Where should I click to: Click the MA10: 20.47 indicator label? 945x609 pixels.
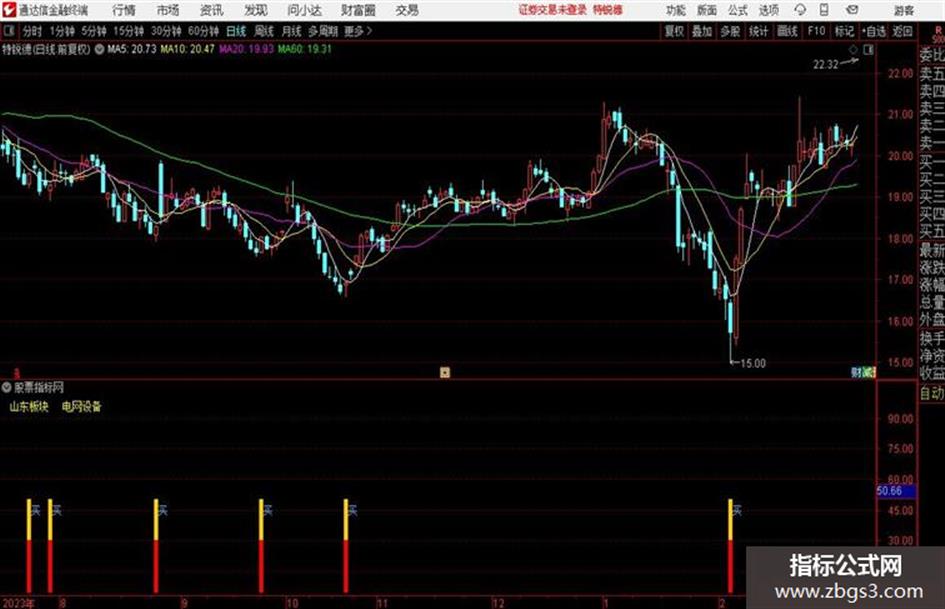tap(187, 49)
